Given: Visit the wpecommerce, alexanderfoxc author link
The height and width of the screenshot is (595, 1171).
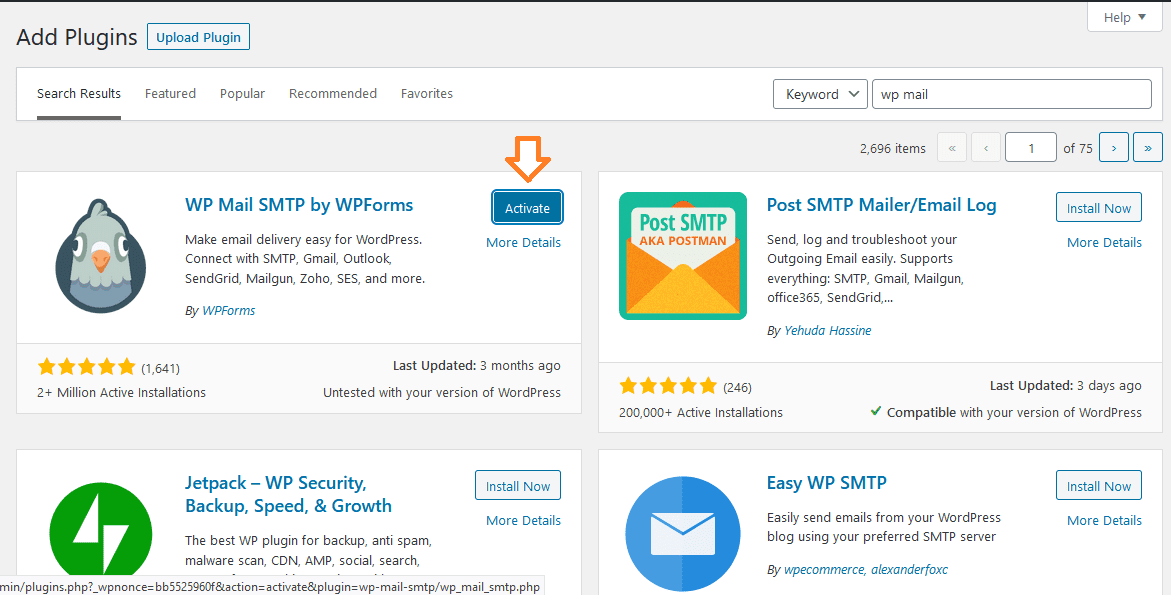Looking at the screenshot, I should click(x=866, y=570).
